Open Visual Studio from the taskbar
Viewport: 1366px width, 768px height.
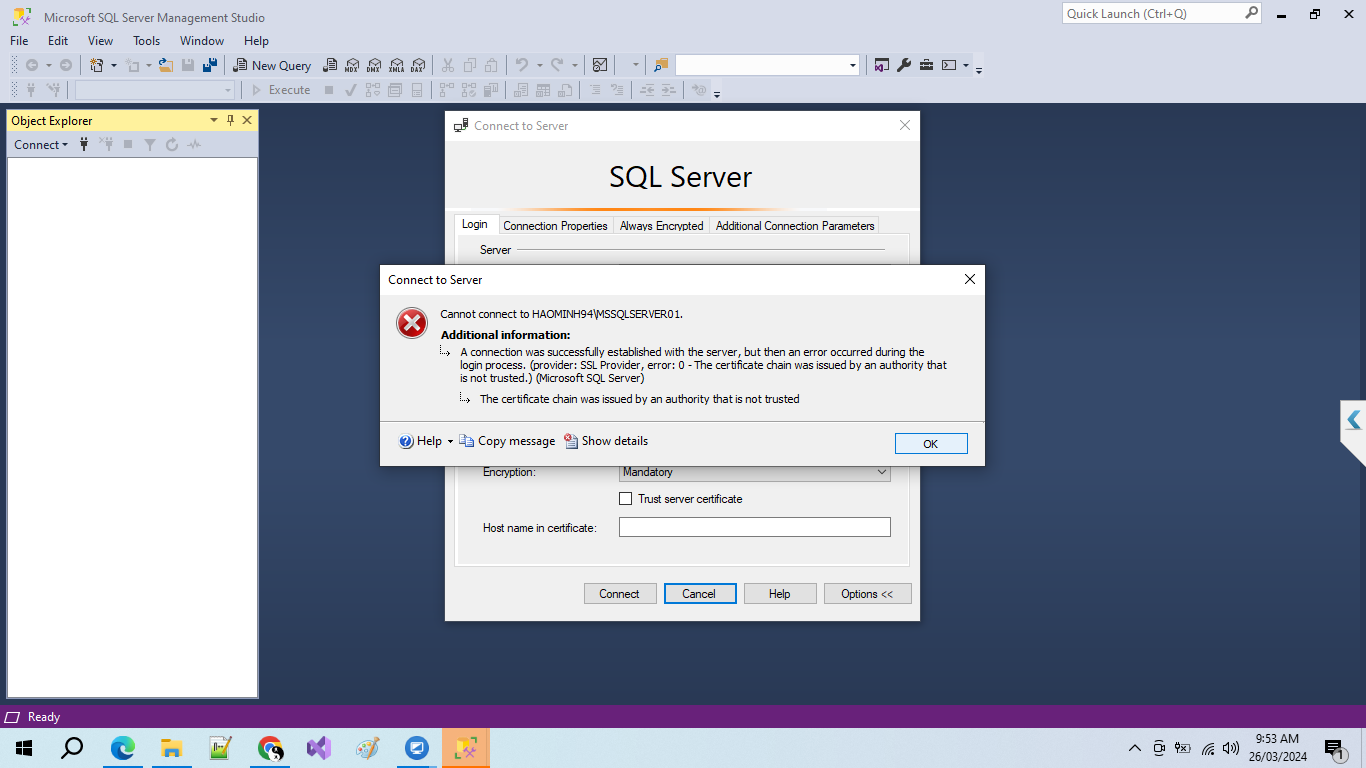pyautogui.click(x=319, y=748)
